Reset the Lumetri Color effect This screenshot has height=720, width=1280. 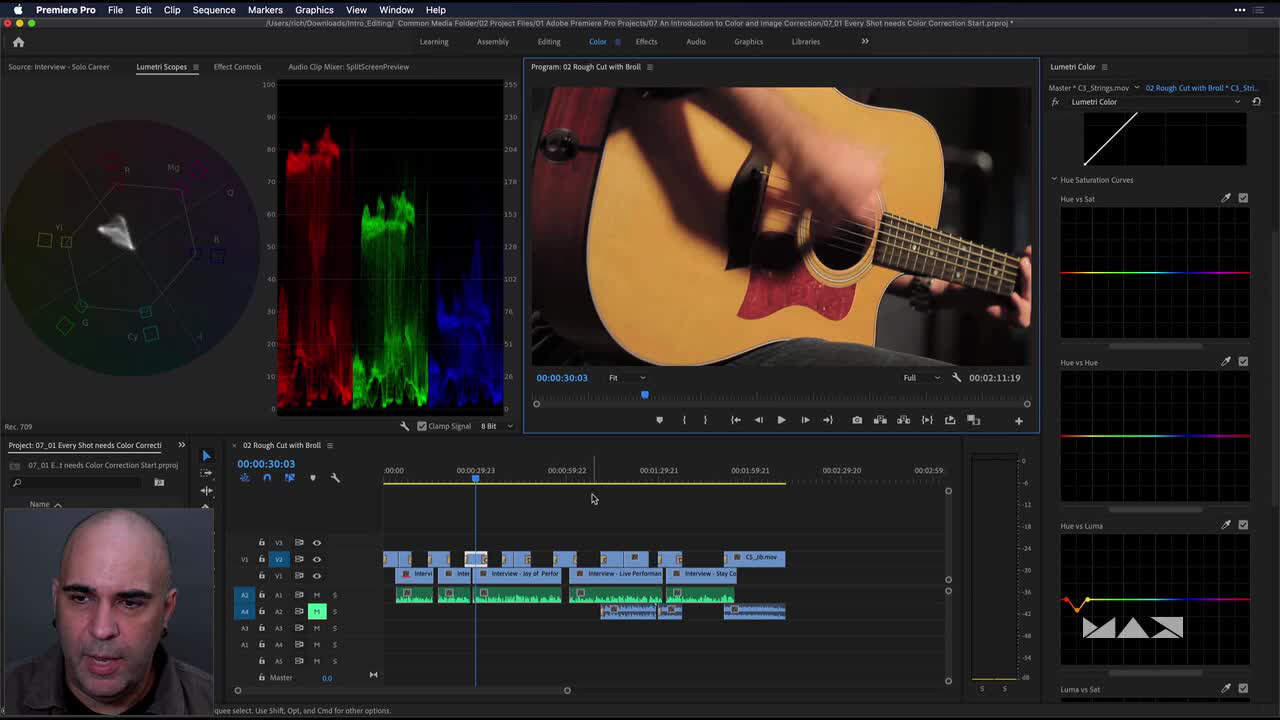click(x=1256, y=102)
